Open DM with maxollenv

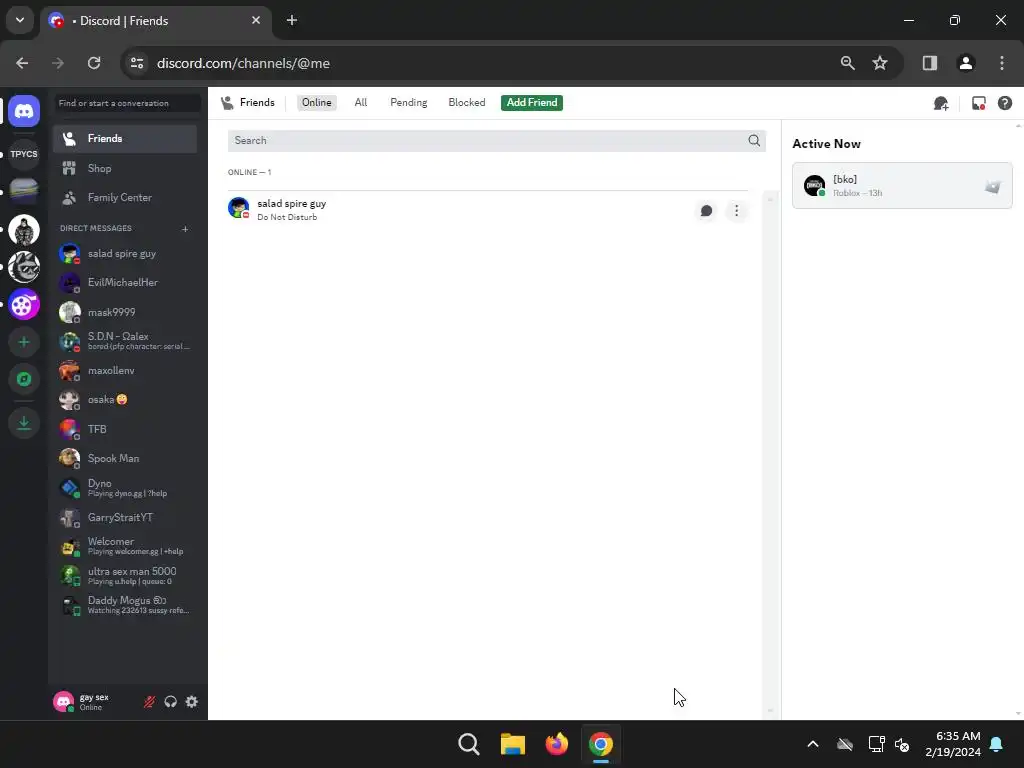point(125,370)
